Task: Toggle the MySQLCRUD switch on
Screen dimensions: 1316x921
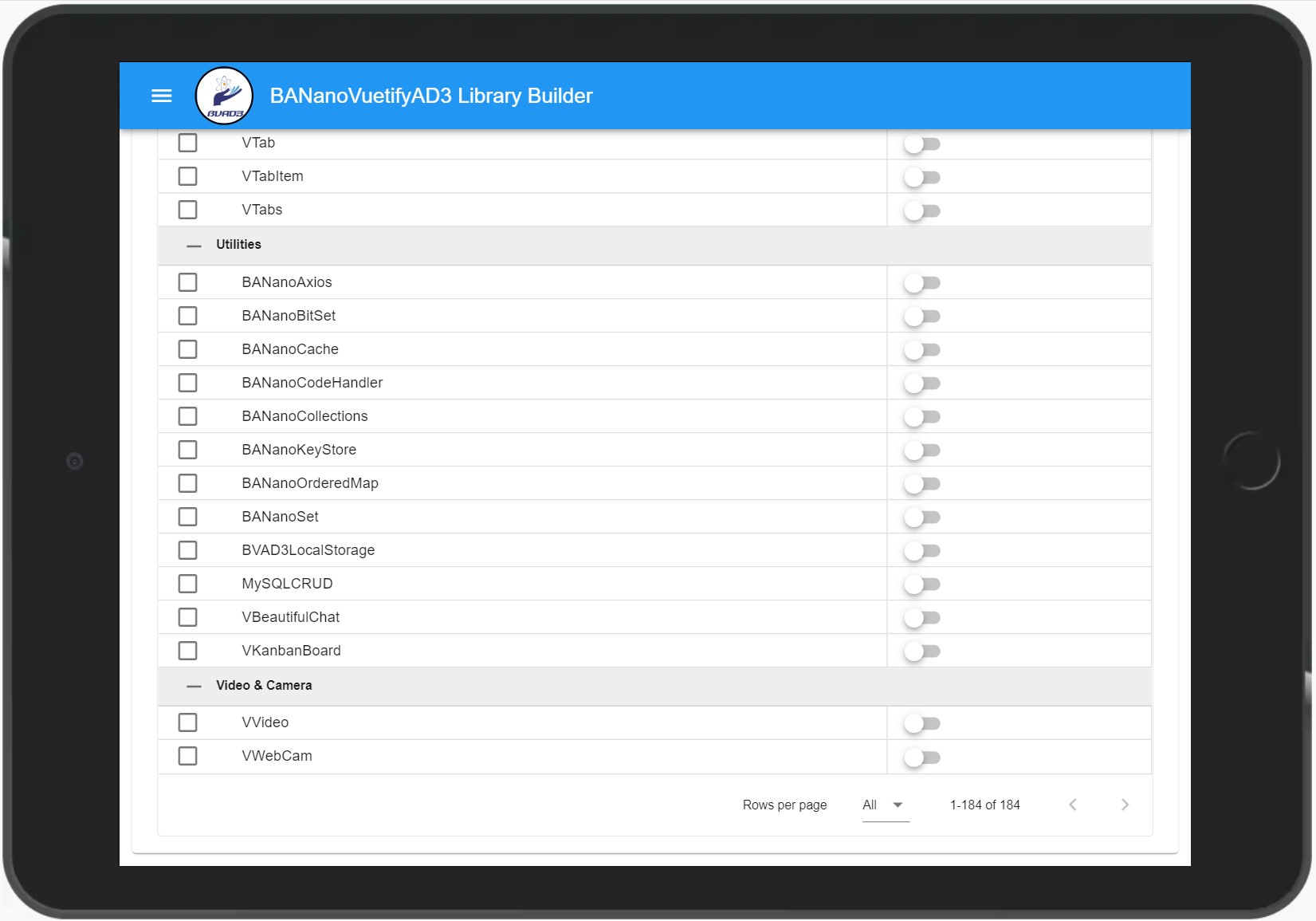Action: [x=922, y=584]
